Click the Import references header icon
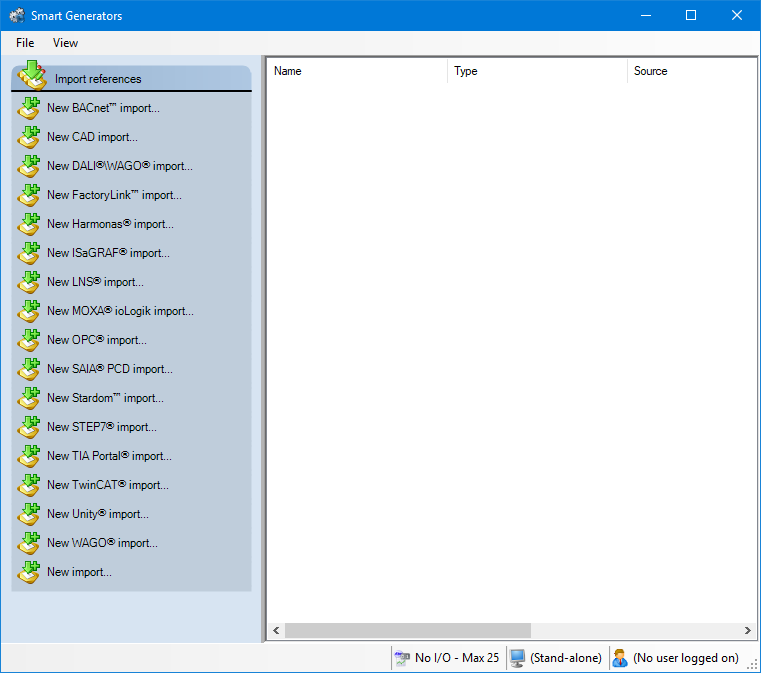 pos(32,76)
